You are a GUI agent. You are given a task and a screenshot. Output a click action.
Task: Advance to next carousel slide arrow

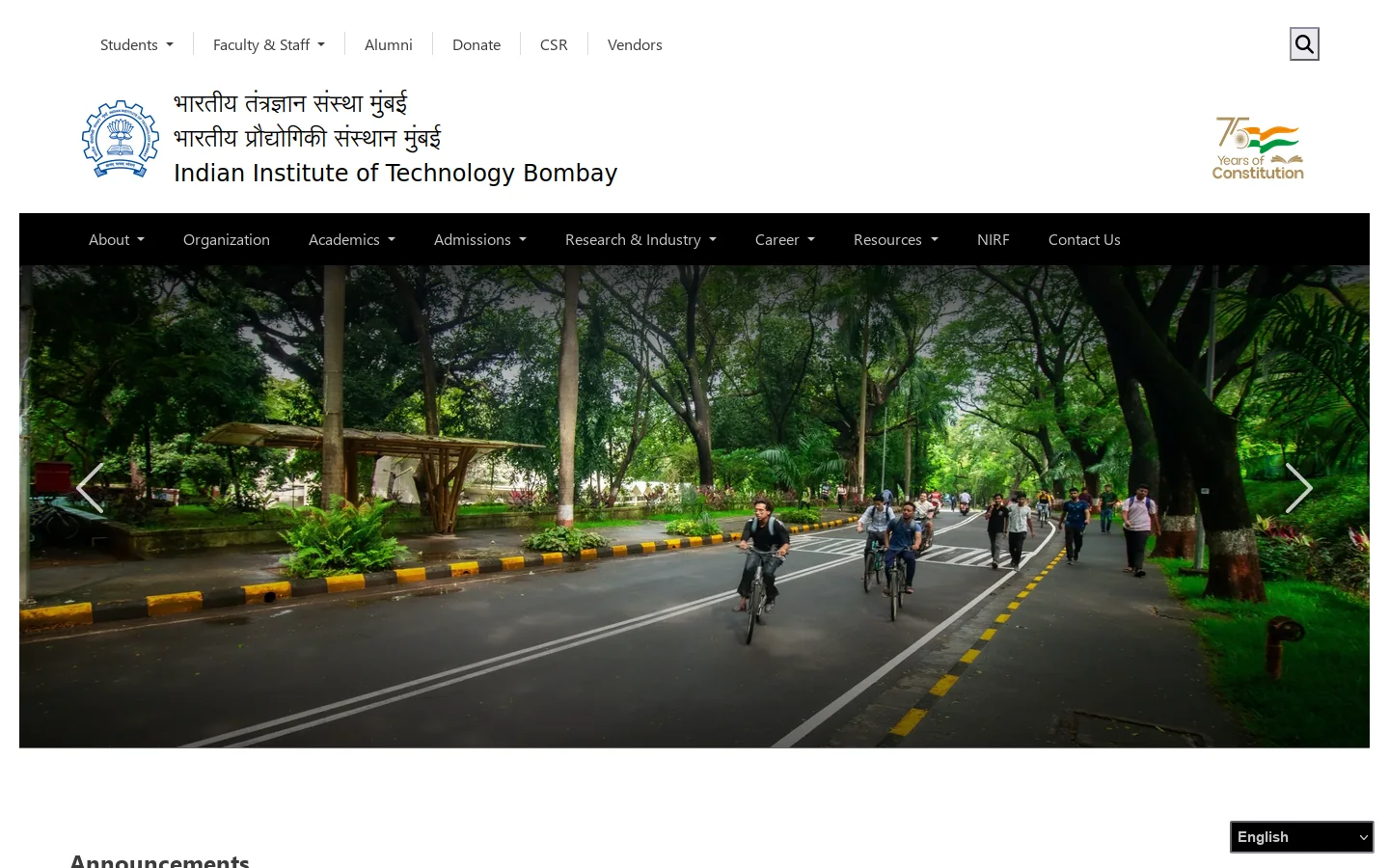pos(1299,488)
